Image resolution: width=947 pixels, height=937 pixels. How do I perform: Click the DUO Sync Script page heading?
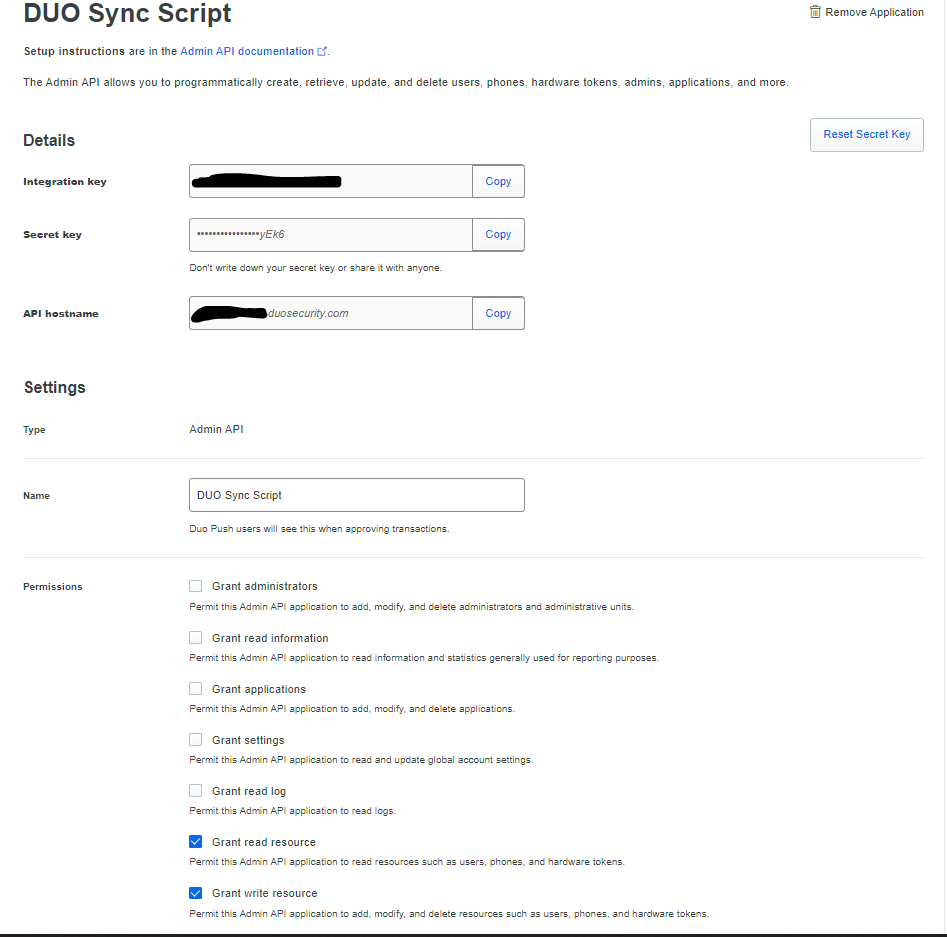(127, 13)
